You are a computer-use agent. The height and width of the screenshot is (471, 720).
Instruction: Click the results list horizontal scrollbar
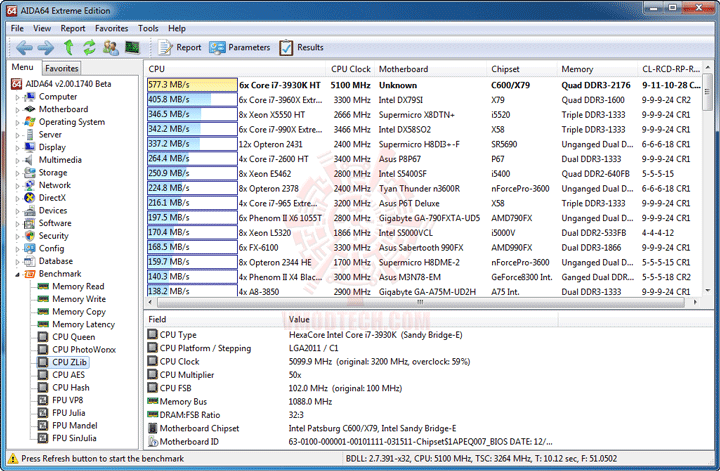420,302
